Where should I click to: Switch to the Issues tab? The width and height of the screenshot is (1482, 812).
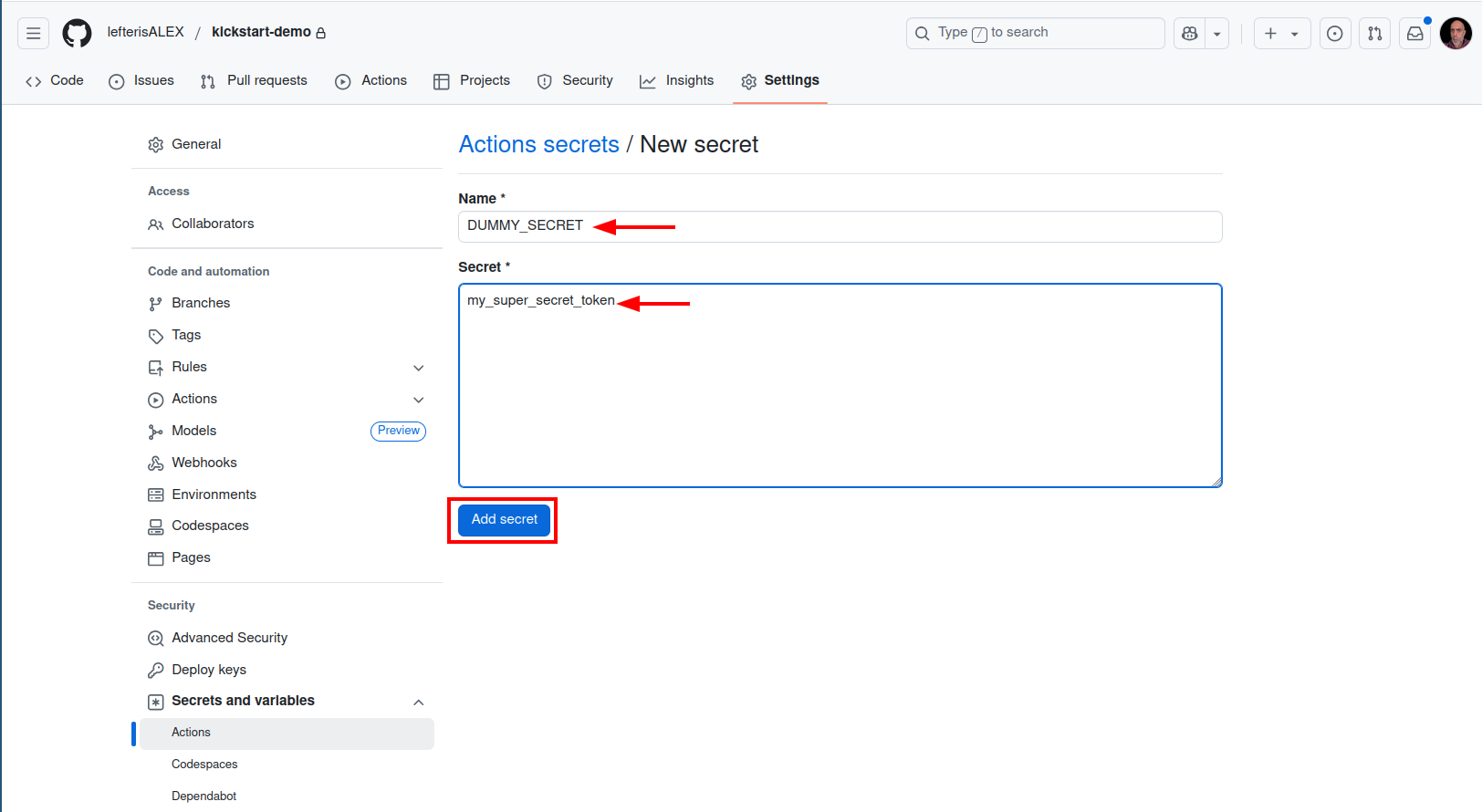(x=141, y=80)
